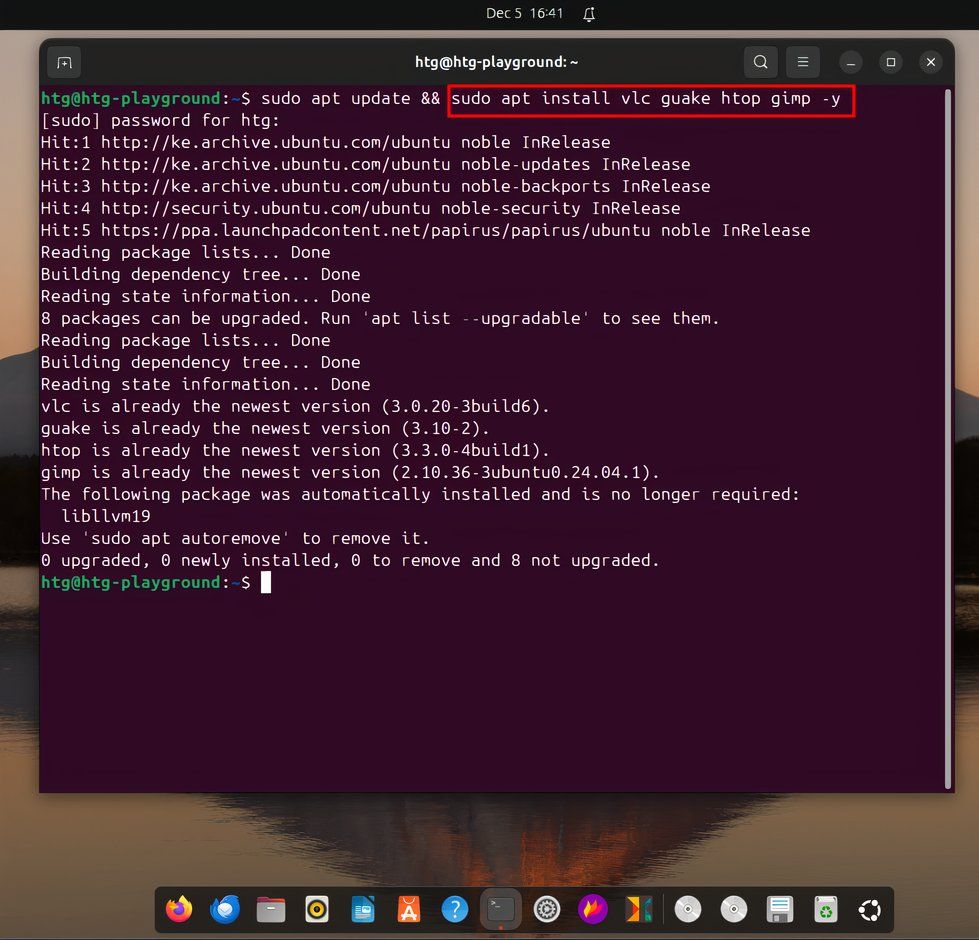Click the terminal prompt cursor area
979x940 pixels.
coord(267,582)
